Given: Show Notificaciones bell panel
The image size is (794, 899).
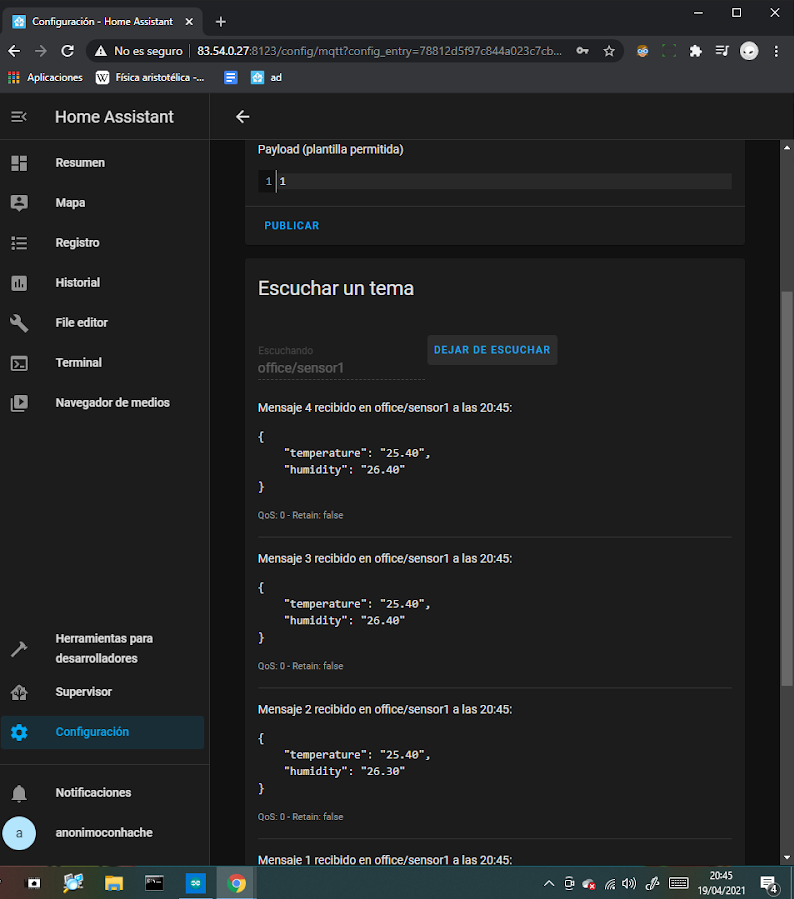Looking at the screenshot, I should [x=93, y=793].
